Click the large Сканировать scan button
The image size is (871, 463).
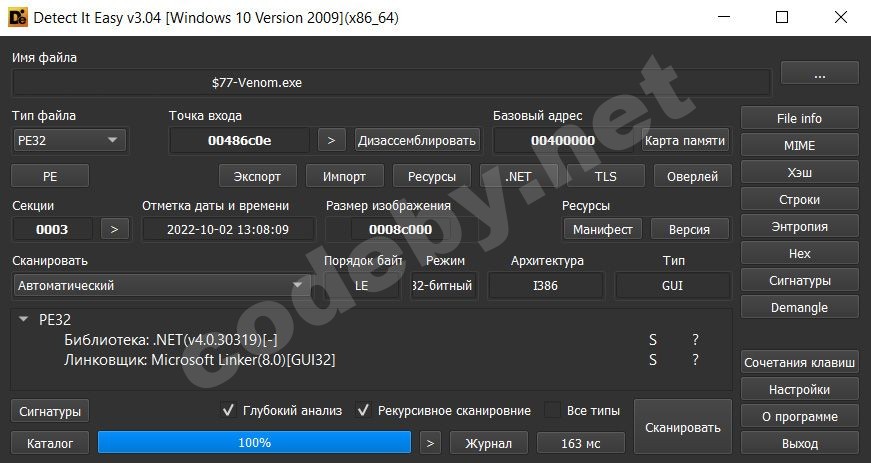click(683, 427)
